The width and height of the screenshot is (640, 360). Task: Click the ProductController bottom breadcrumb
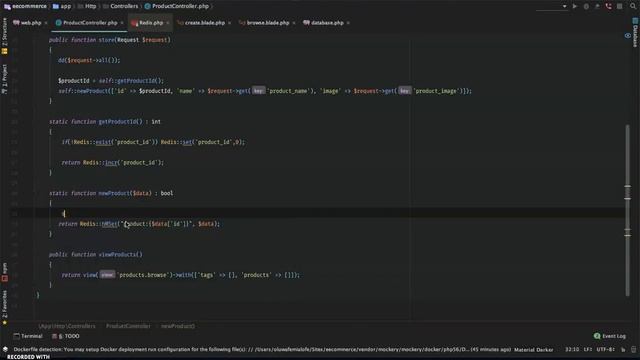(x=128, y=326)
